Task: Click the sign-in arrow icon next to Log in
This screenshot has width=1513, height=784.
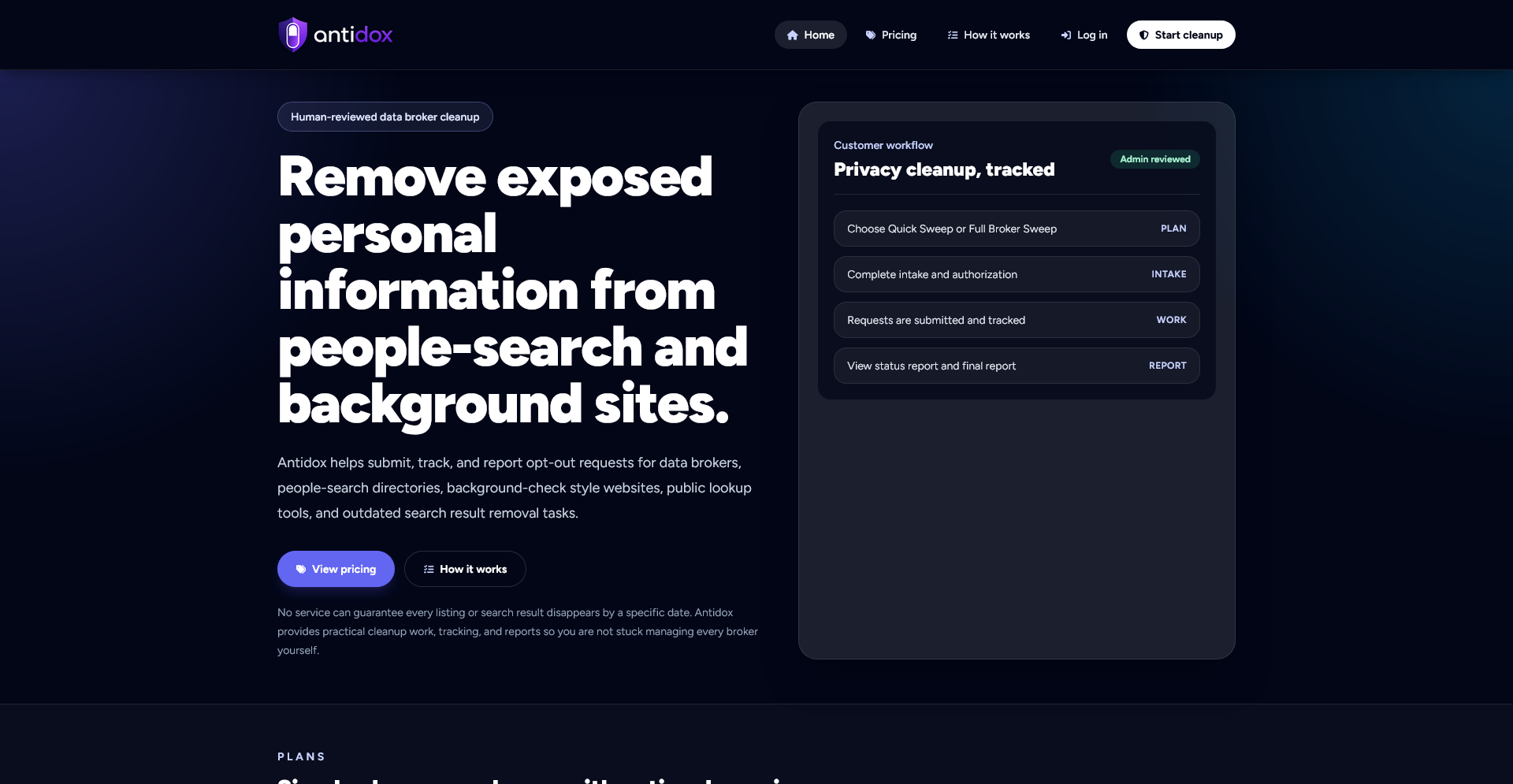Action: (1066, 35)
